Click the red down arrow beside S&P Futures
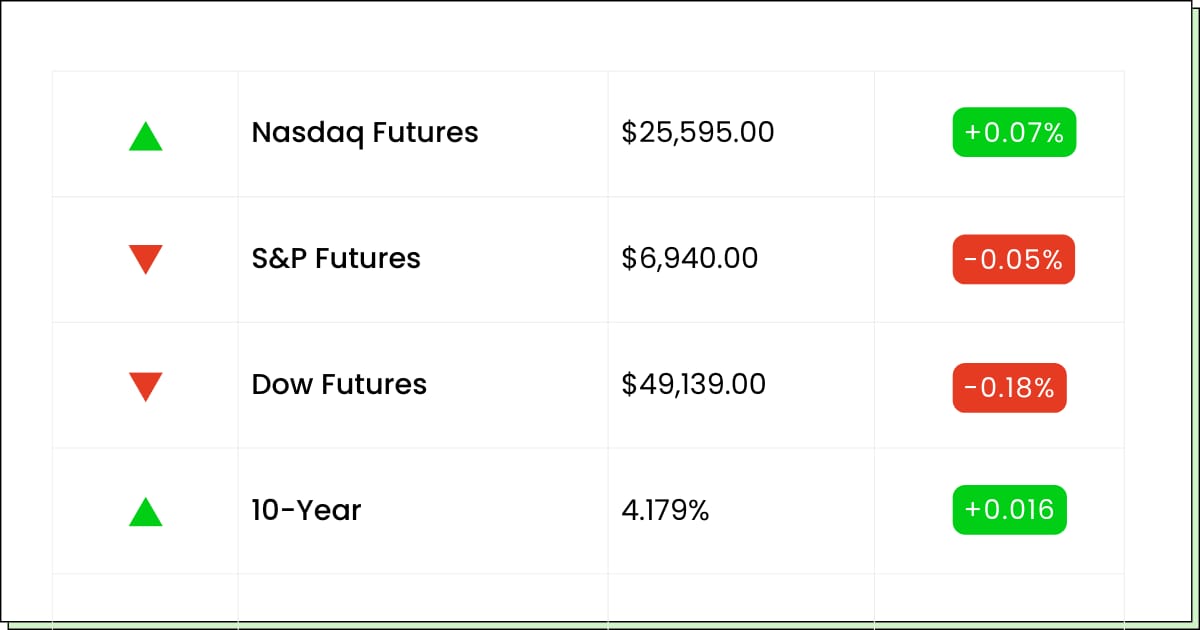 (x=146, y=259)
